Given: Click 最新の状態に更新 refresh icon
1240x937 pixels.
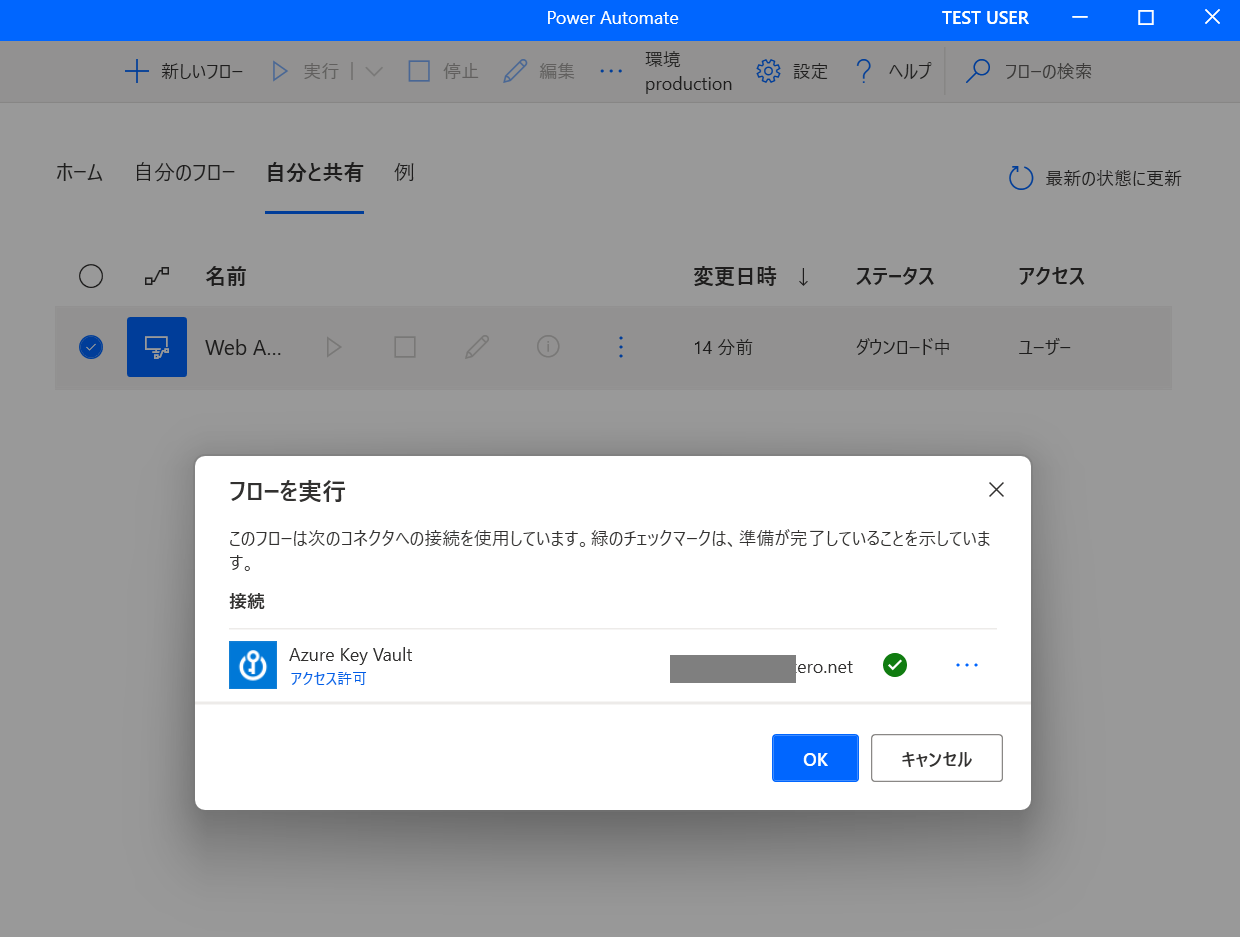Looking at the screenshot, I should pyautogui.click(x=1021, y=178).
